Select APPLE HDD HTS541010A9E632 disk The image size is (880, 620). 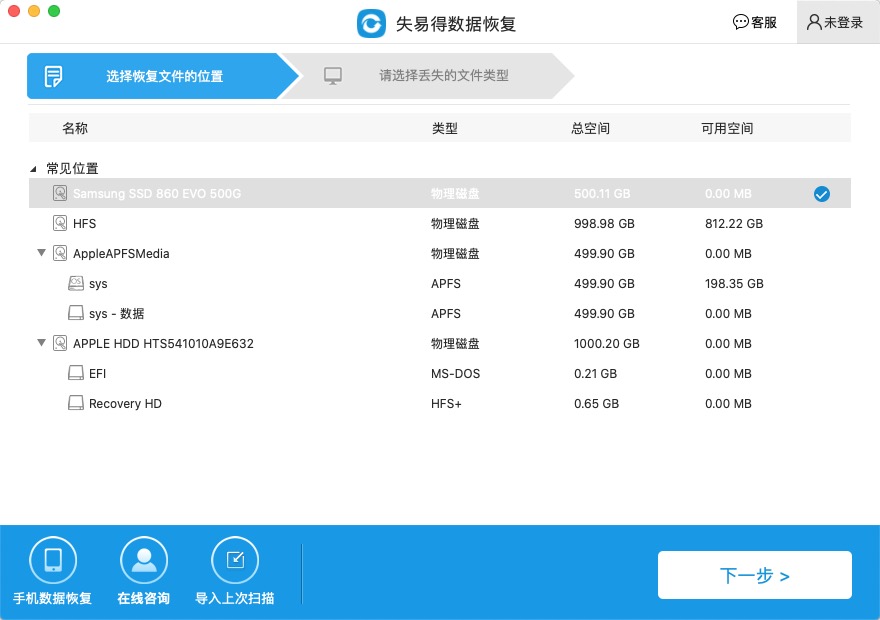click(x=439, y=343)
